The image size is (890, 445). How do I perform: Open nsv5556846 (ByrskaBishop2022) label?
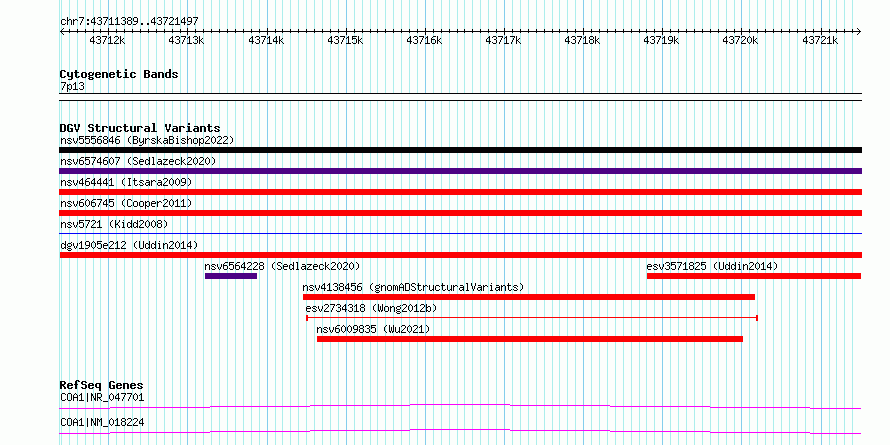click(x=147, y=140)
